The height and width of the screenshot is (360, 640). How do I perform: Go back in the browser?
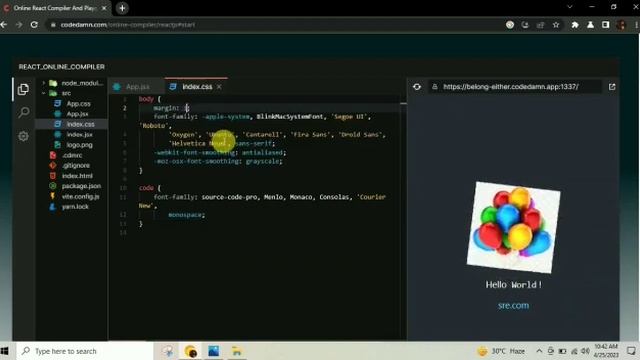(4, 24)
